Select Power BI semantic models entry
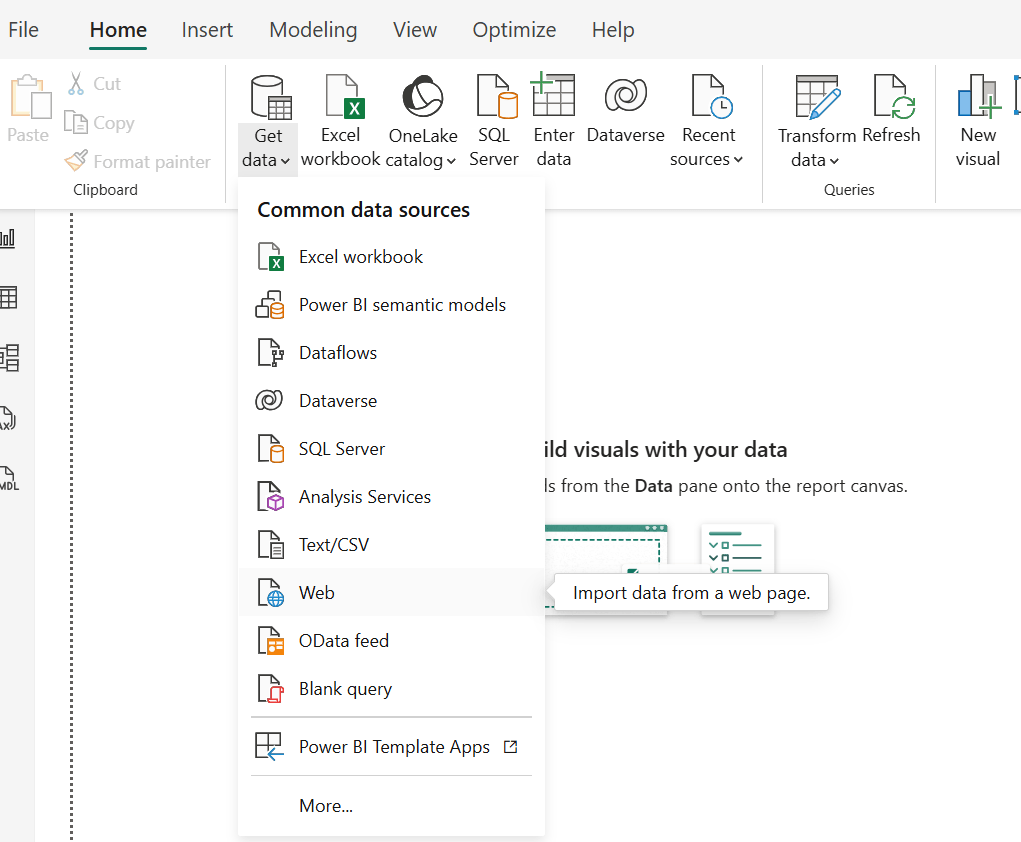 click(x=391, y=305)
